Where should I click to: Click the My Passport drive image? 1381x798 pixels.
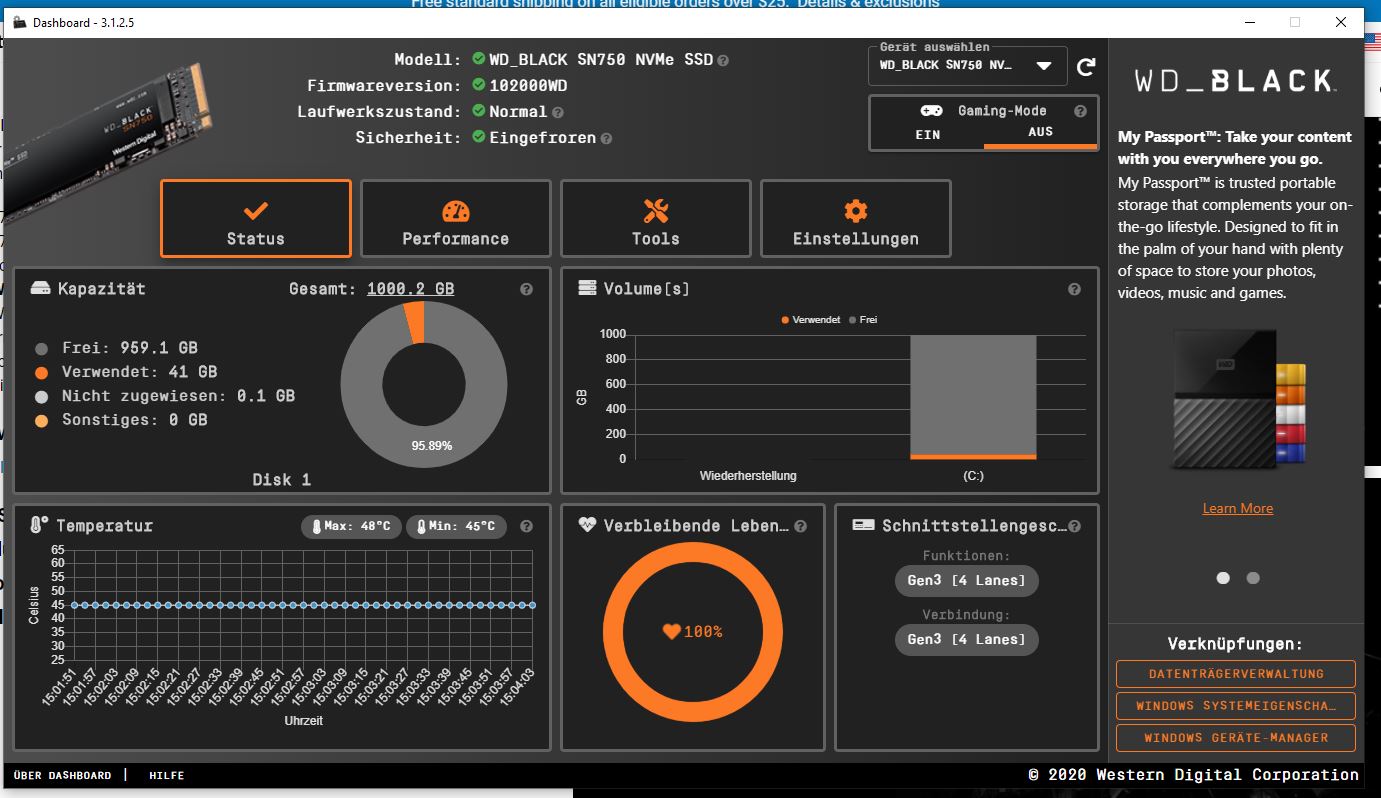click(1238, 400)
